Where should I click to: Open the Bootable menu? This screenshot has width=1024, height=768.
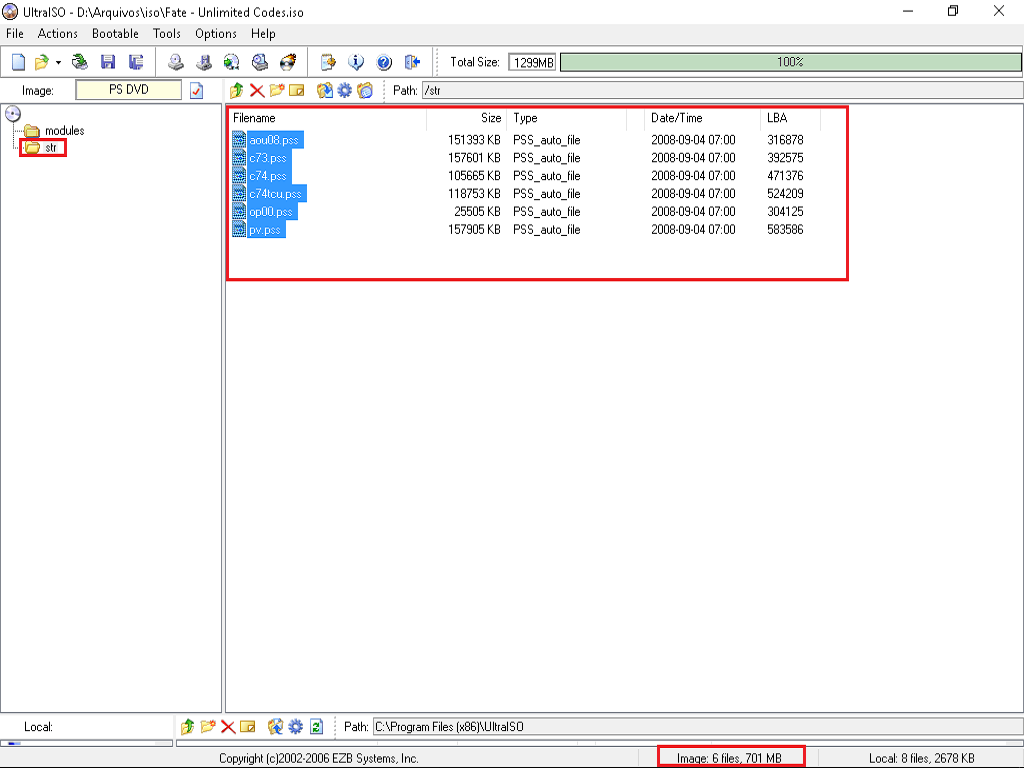pyautogui.click(x=115, y=34)
